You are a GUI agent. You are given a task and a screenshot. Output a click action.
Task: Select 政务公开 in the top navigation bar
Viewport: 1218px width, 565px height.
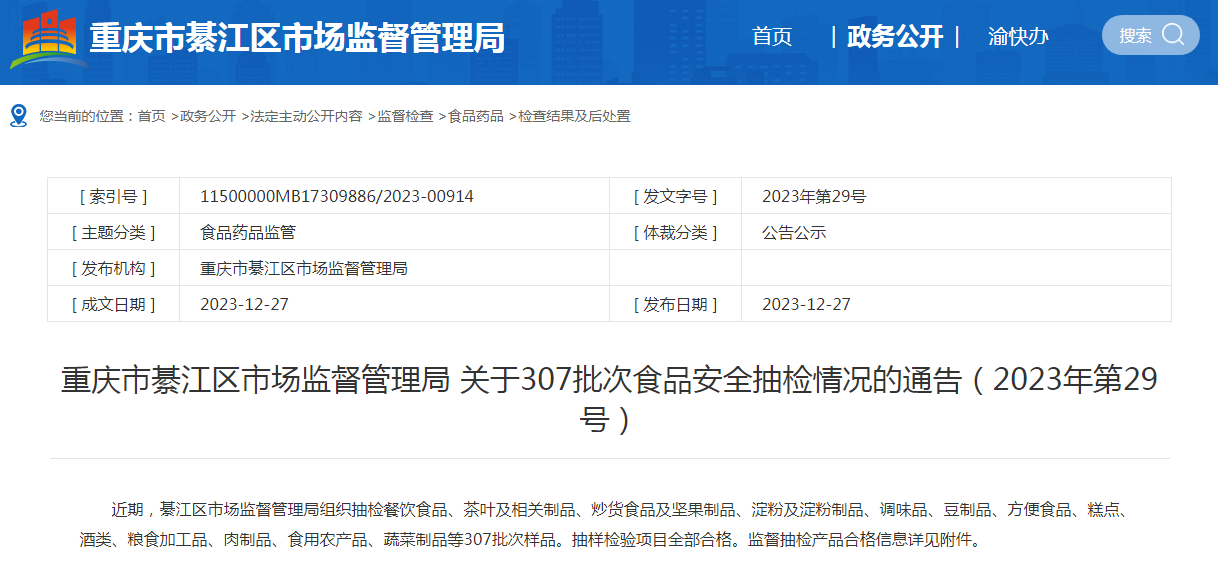894,37
